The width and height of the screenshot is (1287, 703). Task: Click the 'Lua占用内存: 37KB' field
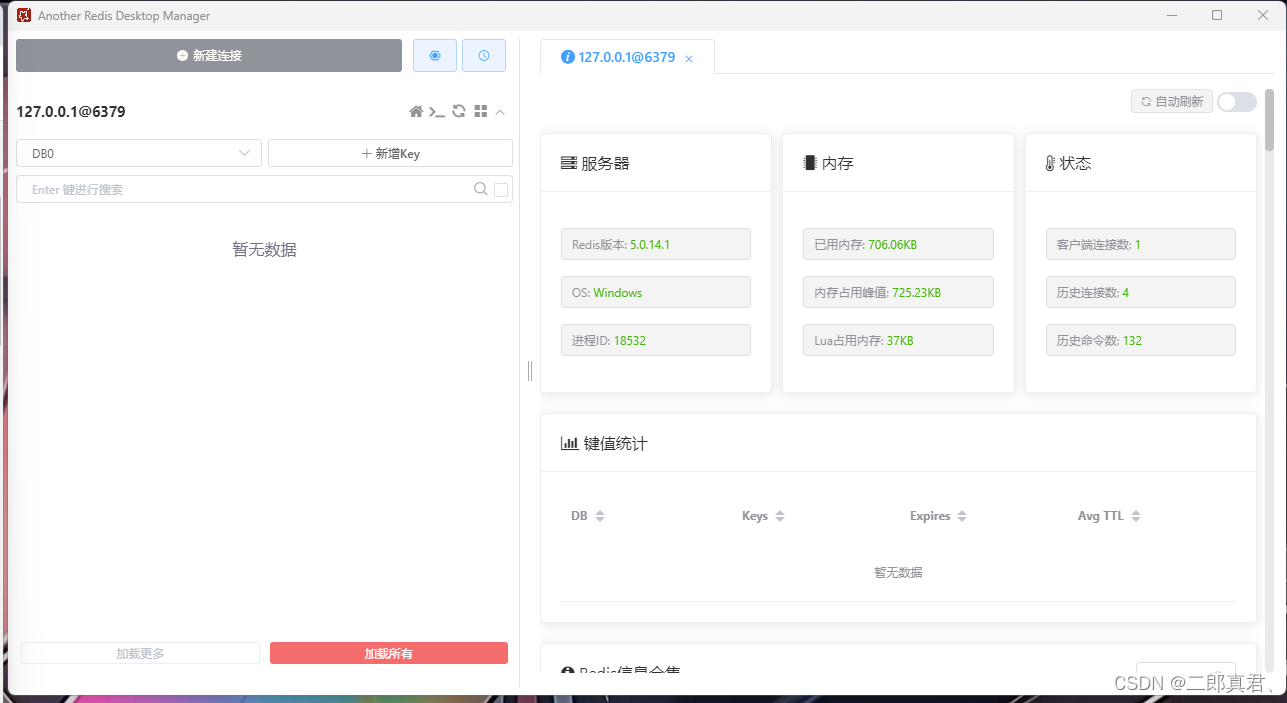[898, 340]
